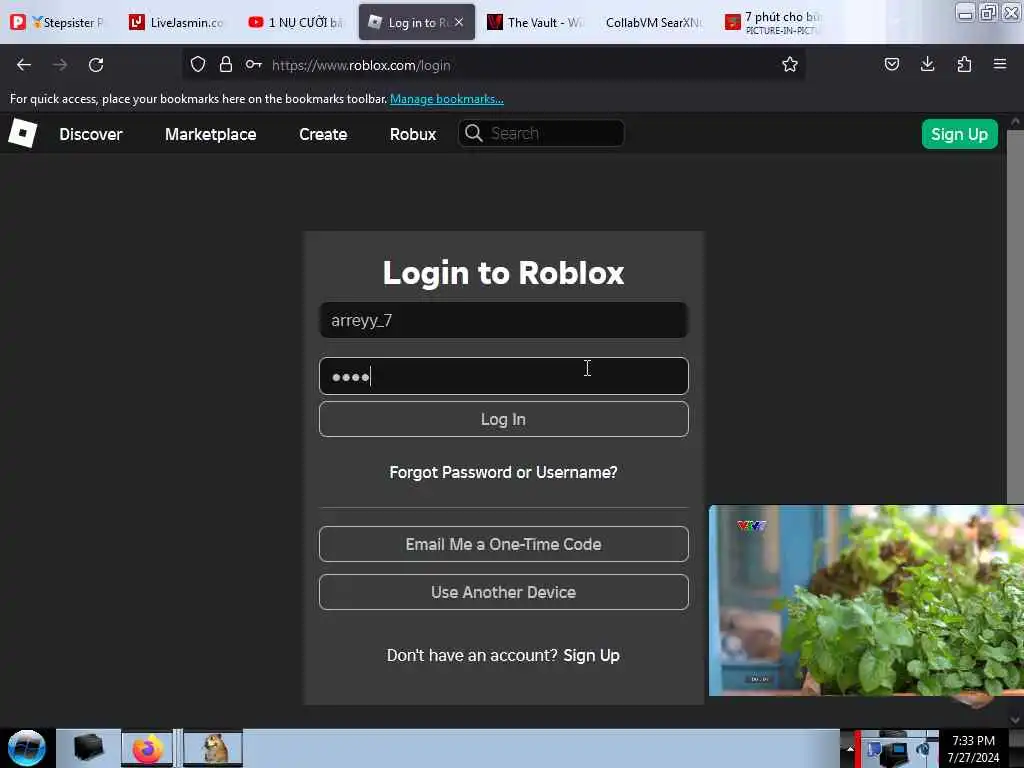
Task: Click the picture-in-picture video window
Action: coord(866,600)
